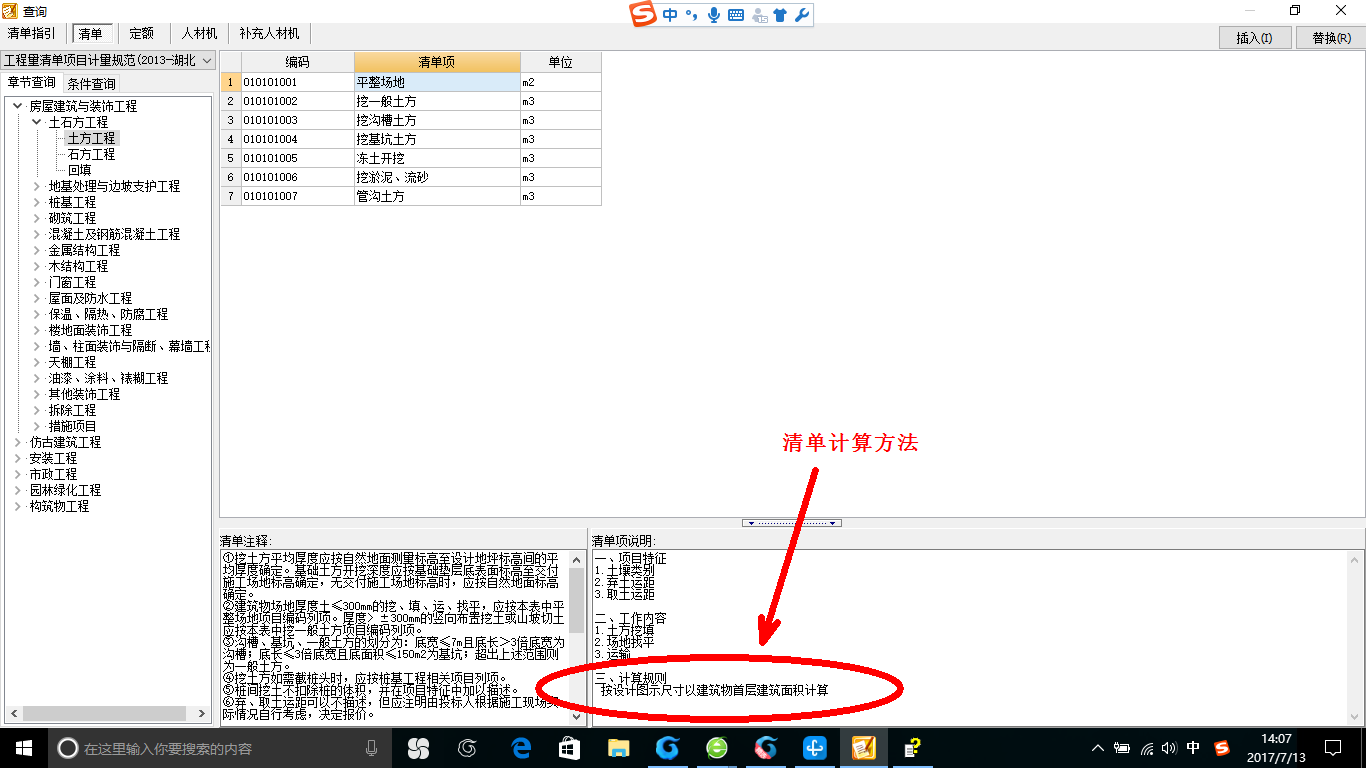Open the Action Center notifications
Image resolution: width=1366 pixels, height=768 pixels.
(1332, 747)
